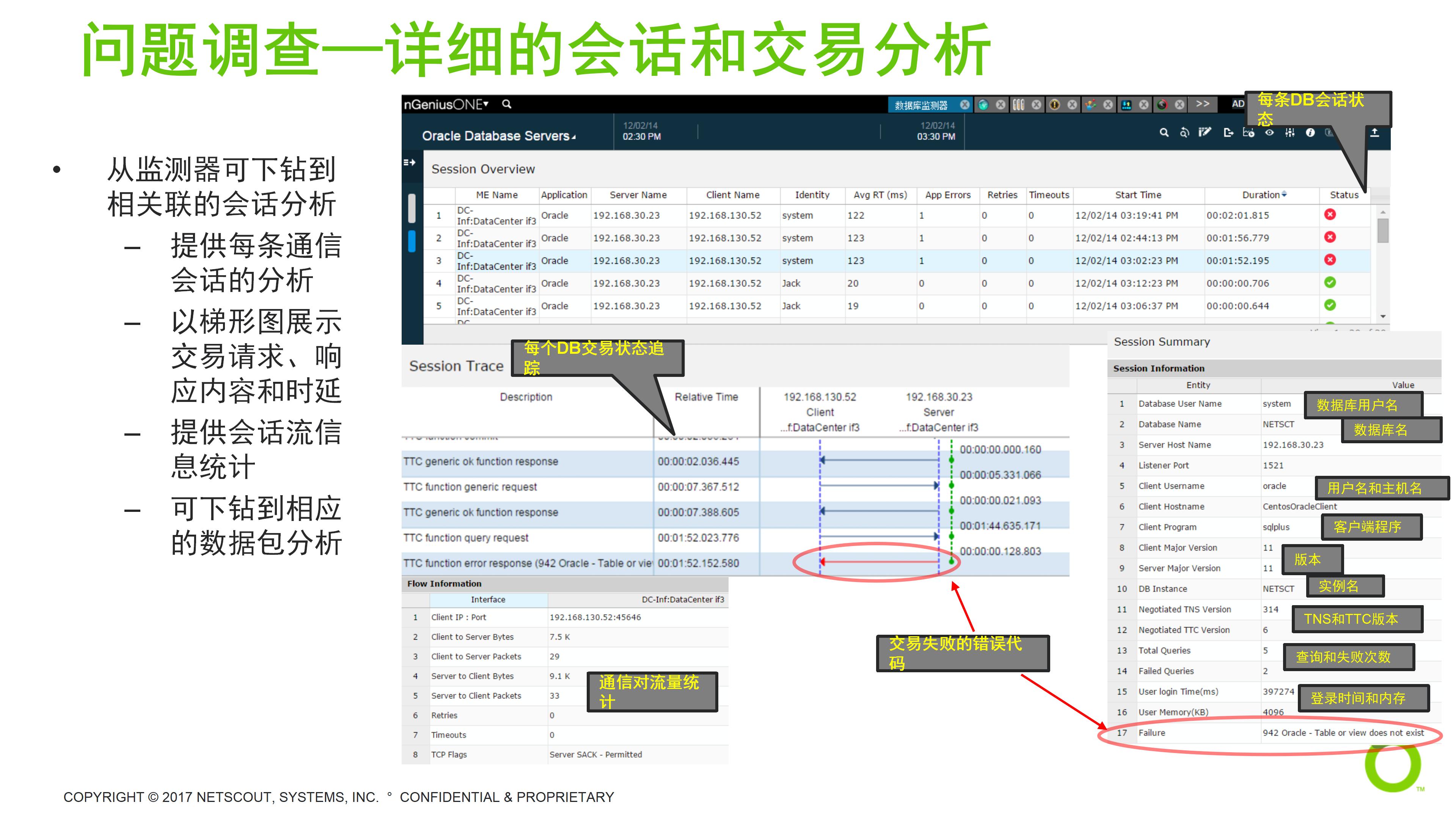Click the green OK status of session row 5
Image resolution: width=1456 pixels, height=819 pixels.
click(1330, 304)
